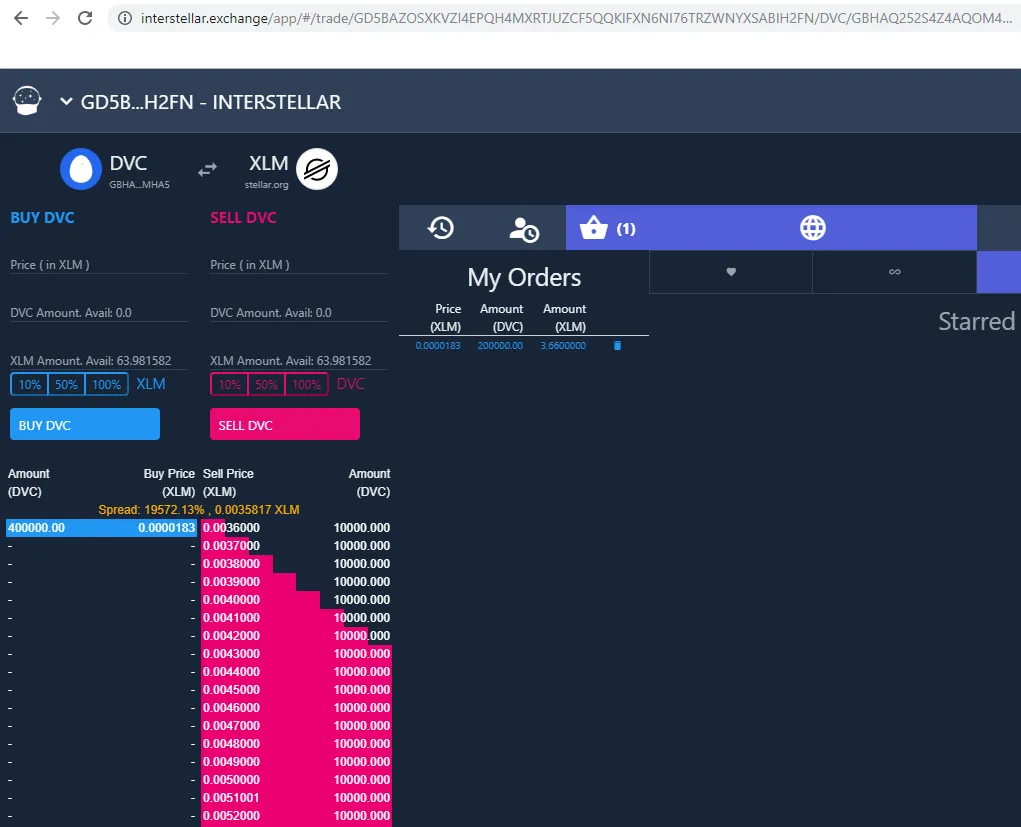
Task: Swap DVC and XLM trading pair
Action: point(207,170)
